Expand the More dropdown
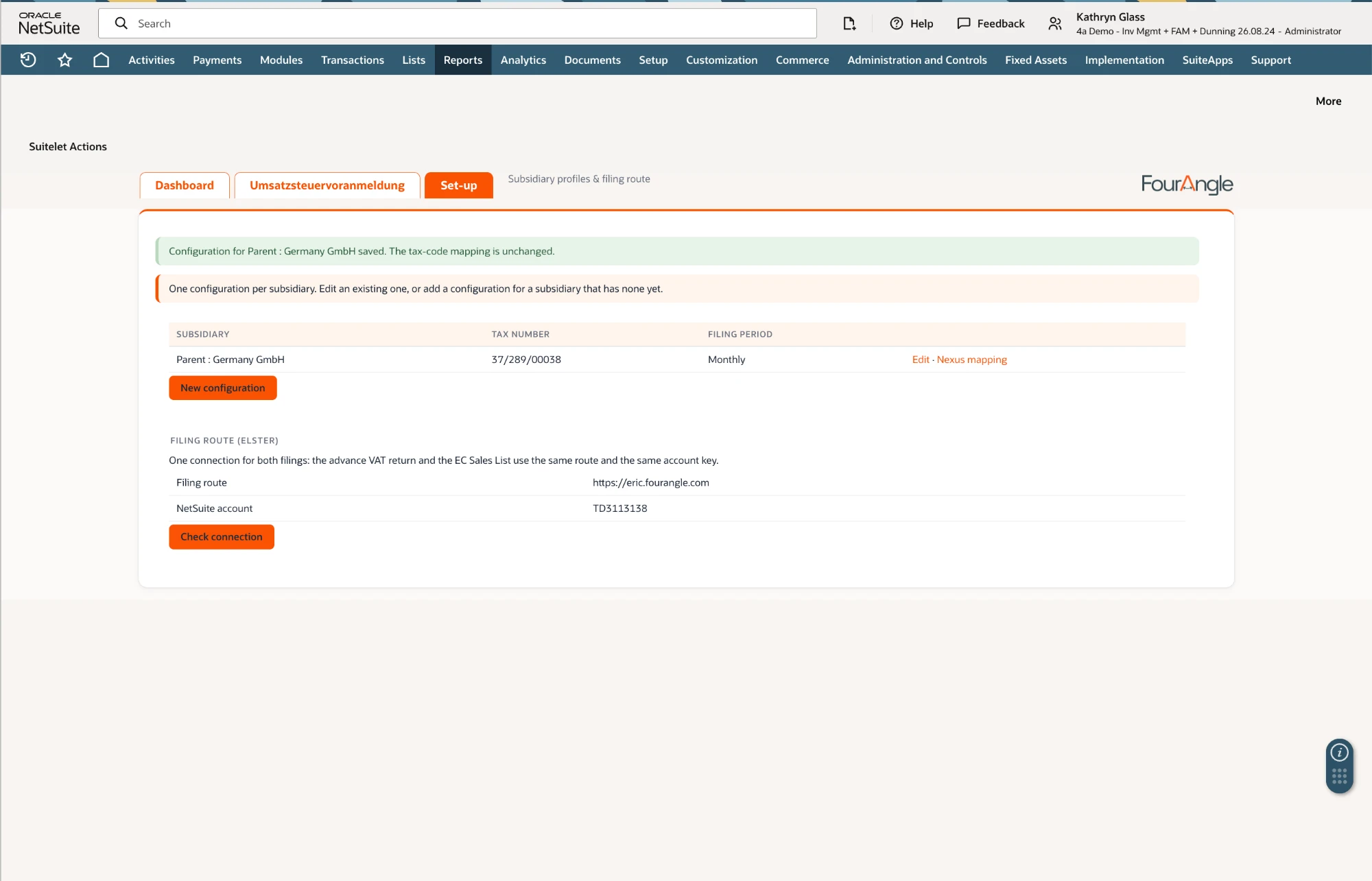 click(1328, 101)
